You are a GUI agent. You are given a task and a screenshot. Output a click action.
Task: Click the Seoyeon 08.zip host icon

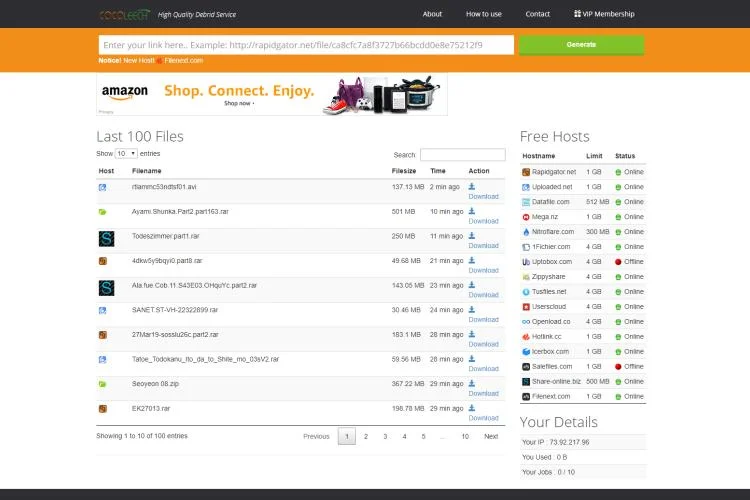pyautogui.click(x=102, y=384)
